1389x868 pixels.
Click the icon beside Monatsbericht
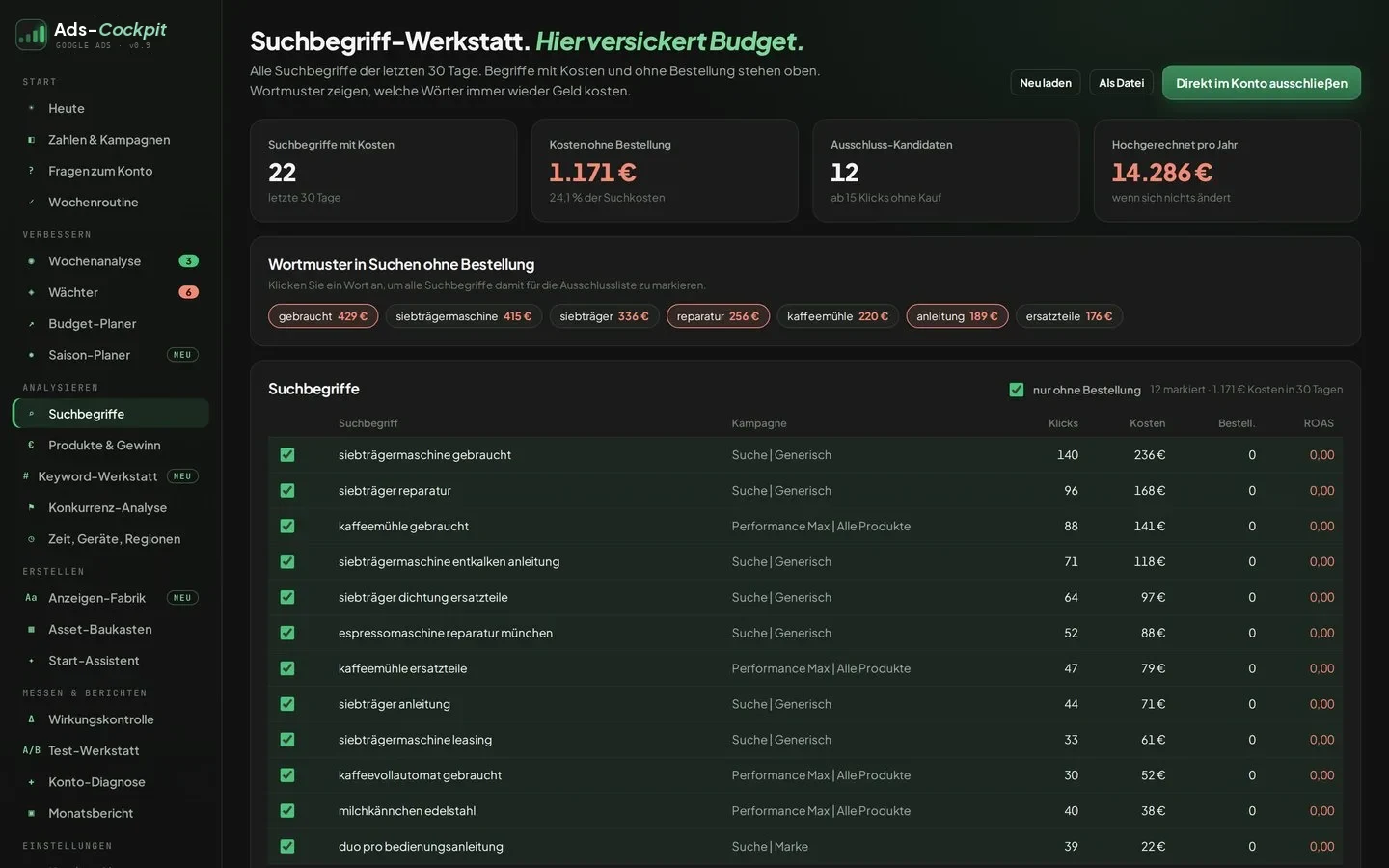pos(31,813)
